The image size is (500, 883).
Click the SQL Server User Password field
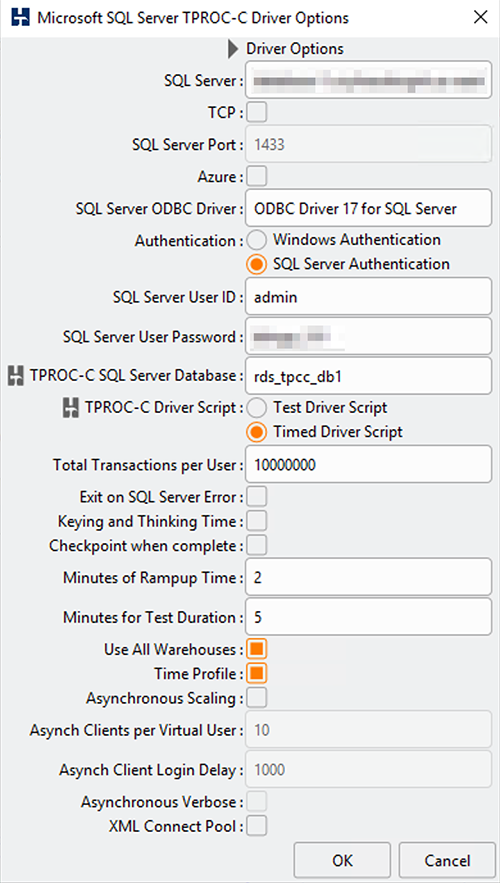point(368,336)
